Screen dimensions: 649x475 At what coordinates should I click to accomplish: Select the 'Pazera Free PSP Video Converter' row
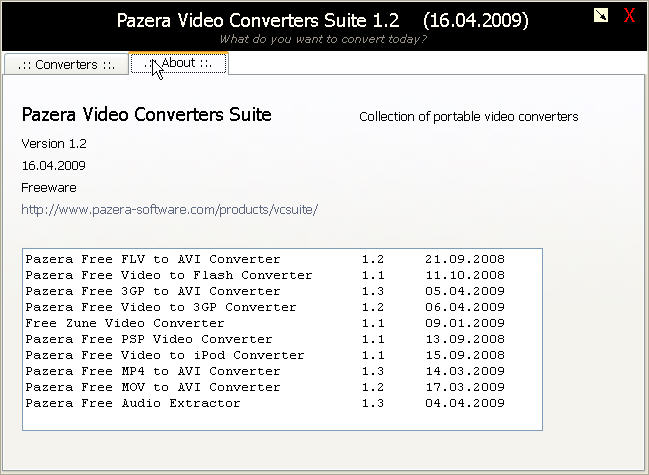click(265, 339)
